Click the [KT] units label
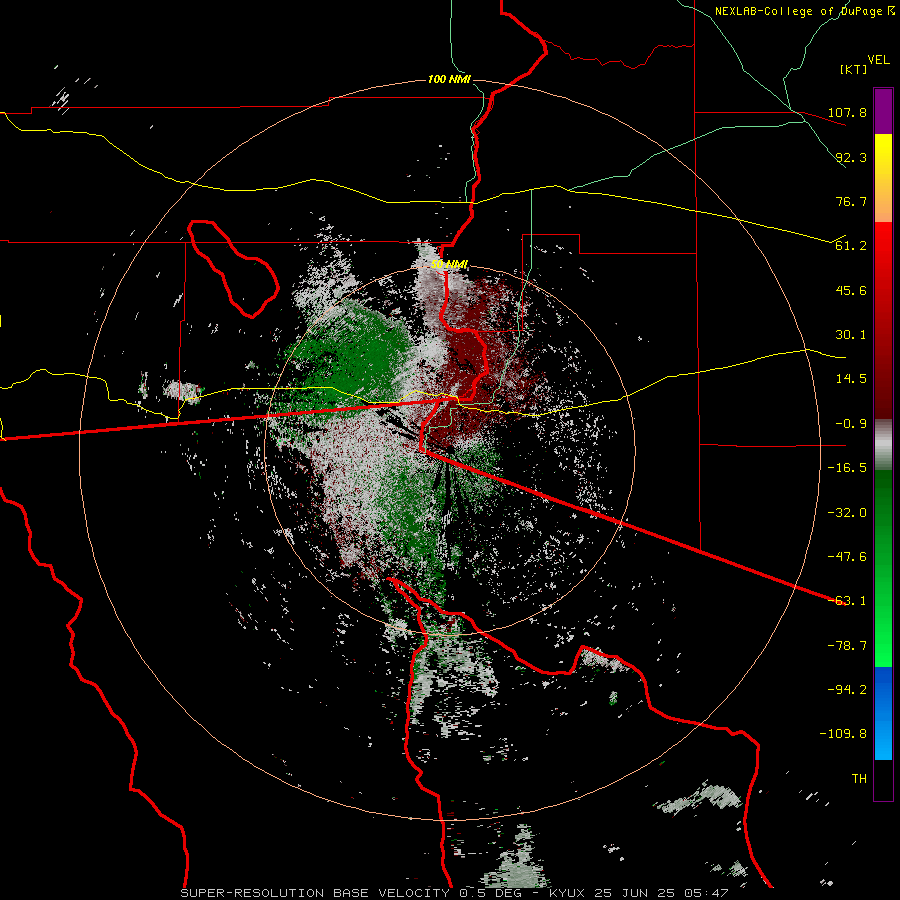Viewport: 900px width, 900px height. (x=854, y=69)
